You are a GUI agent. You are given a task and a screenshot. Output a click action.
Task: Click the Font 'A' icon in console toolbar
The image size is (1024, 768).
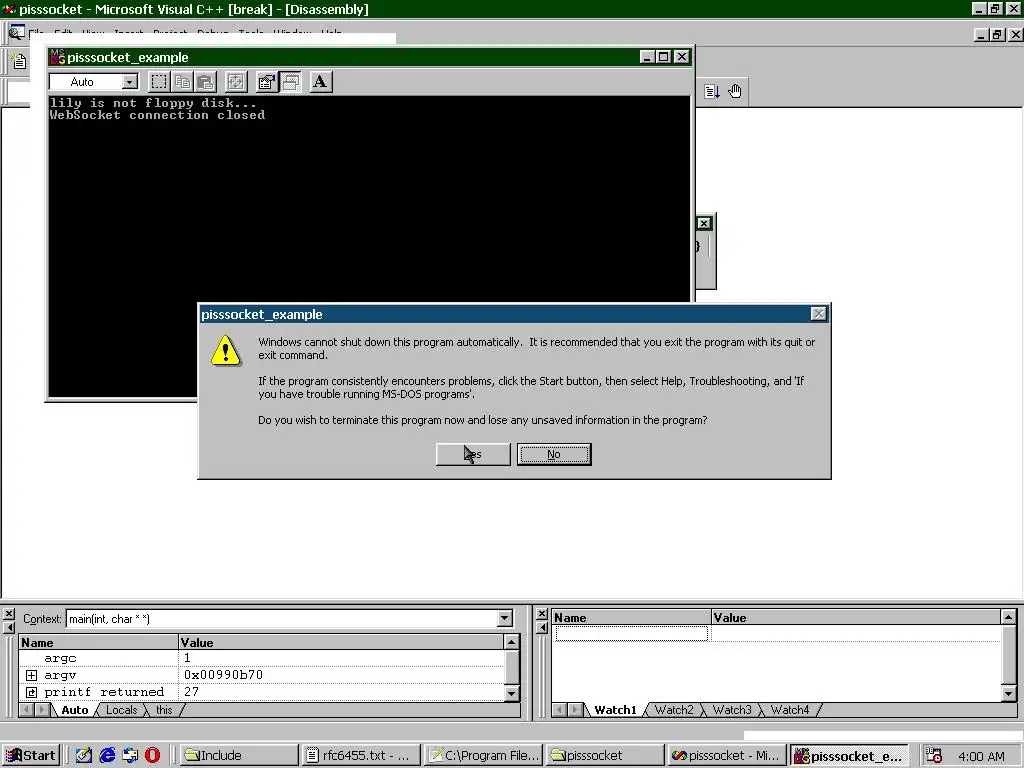pyautogui.click(x=320, y=82)
